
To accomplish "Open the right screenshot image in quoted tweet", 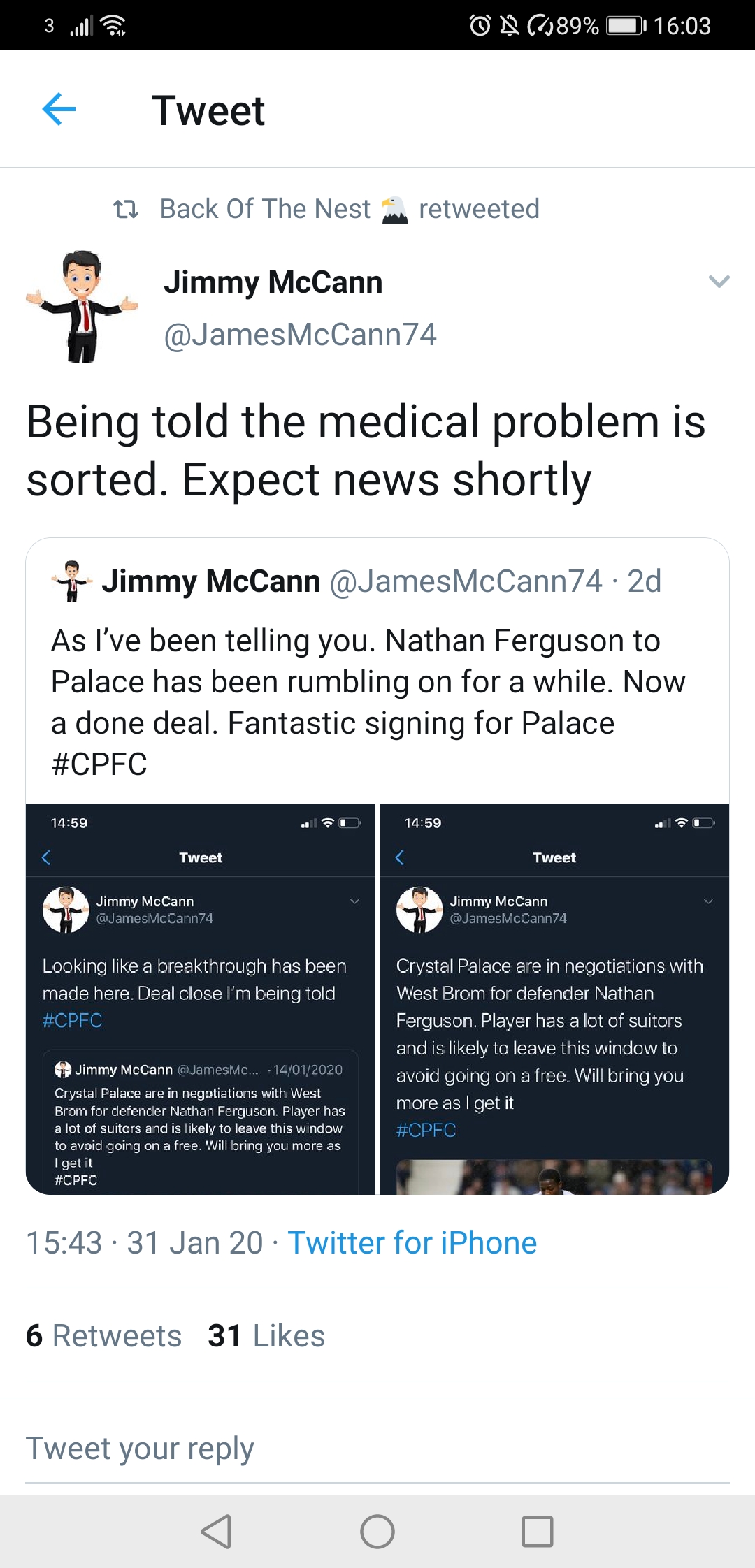I will 554,999.
